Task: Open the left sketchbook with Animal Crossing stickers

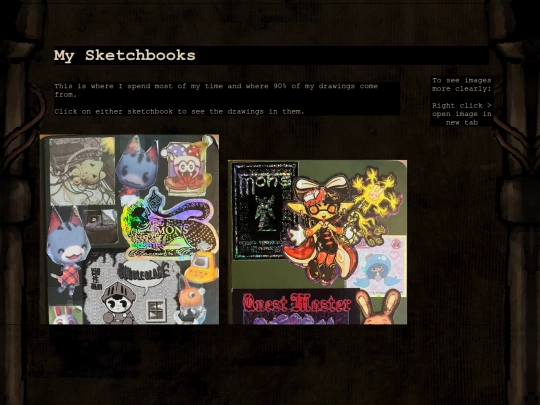Action: [x=129, y=229]
